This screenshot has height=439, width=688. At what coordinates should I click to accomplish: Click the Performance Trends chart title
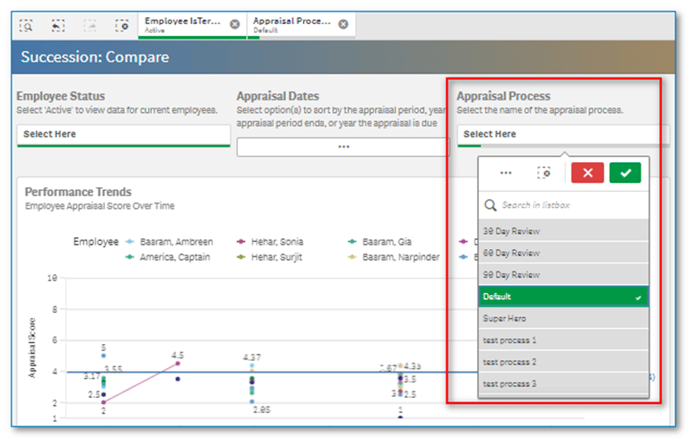tap(78, 192)
